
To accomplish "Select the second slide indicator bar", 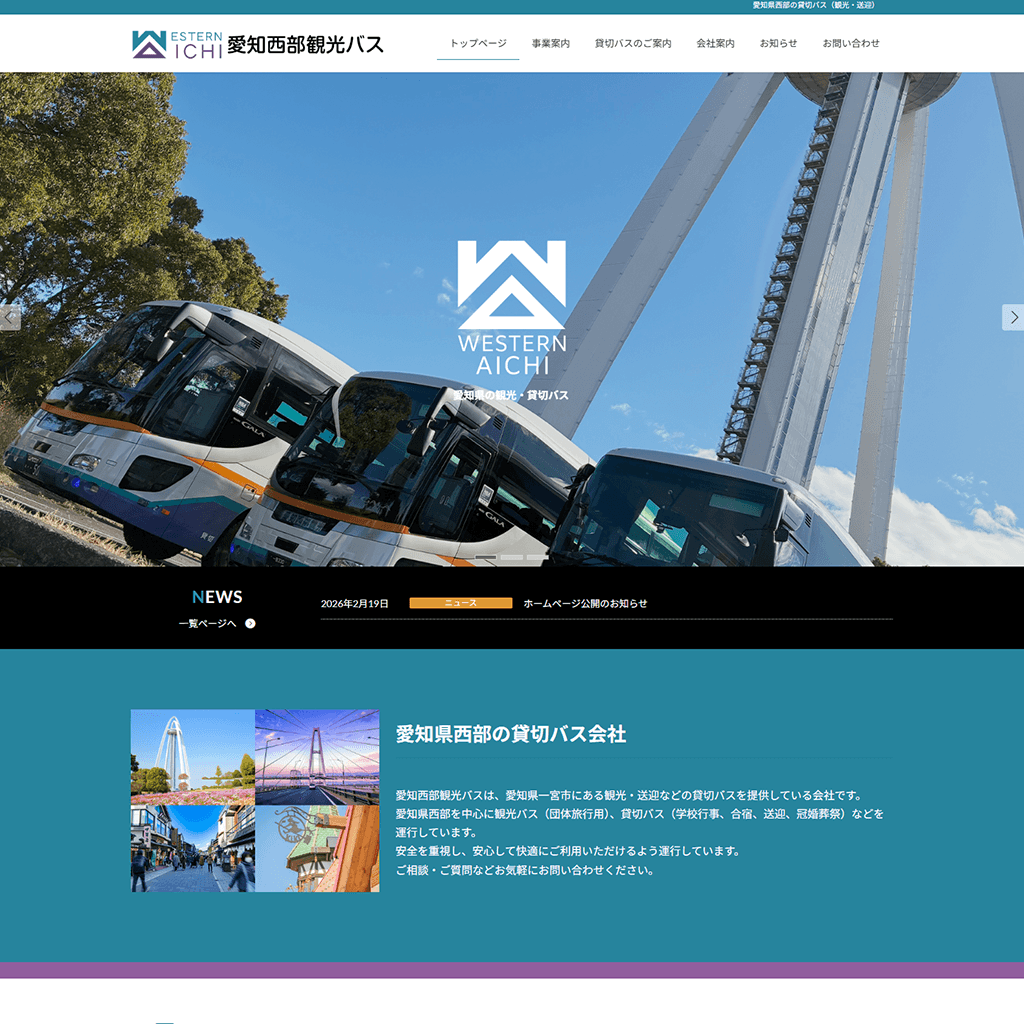I will (512, 557).
